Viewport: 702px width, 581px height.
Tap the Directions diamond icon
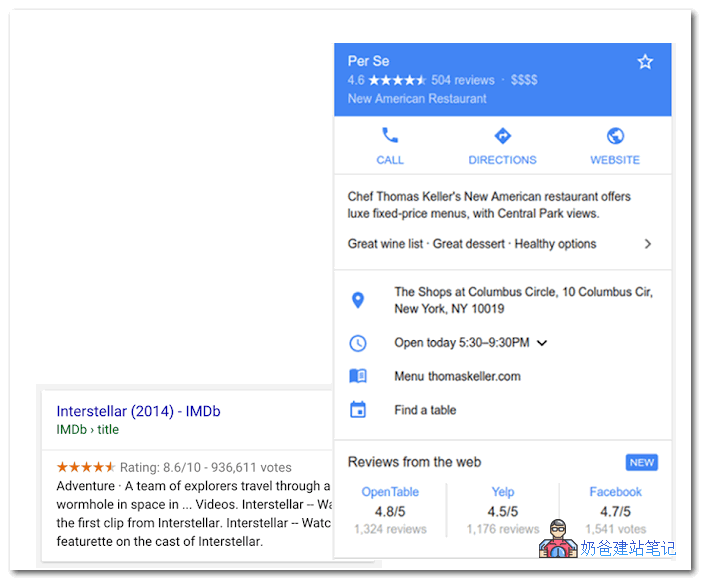502,136
